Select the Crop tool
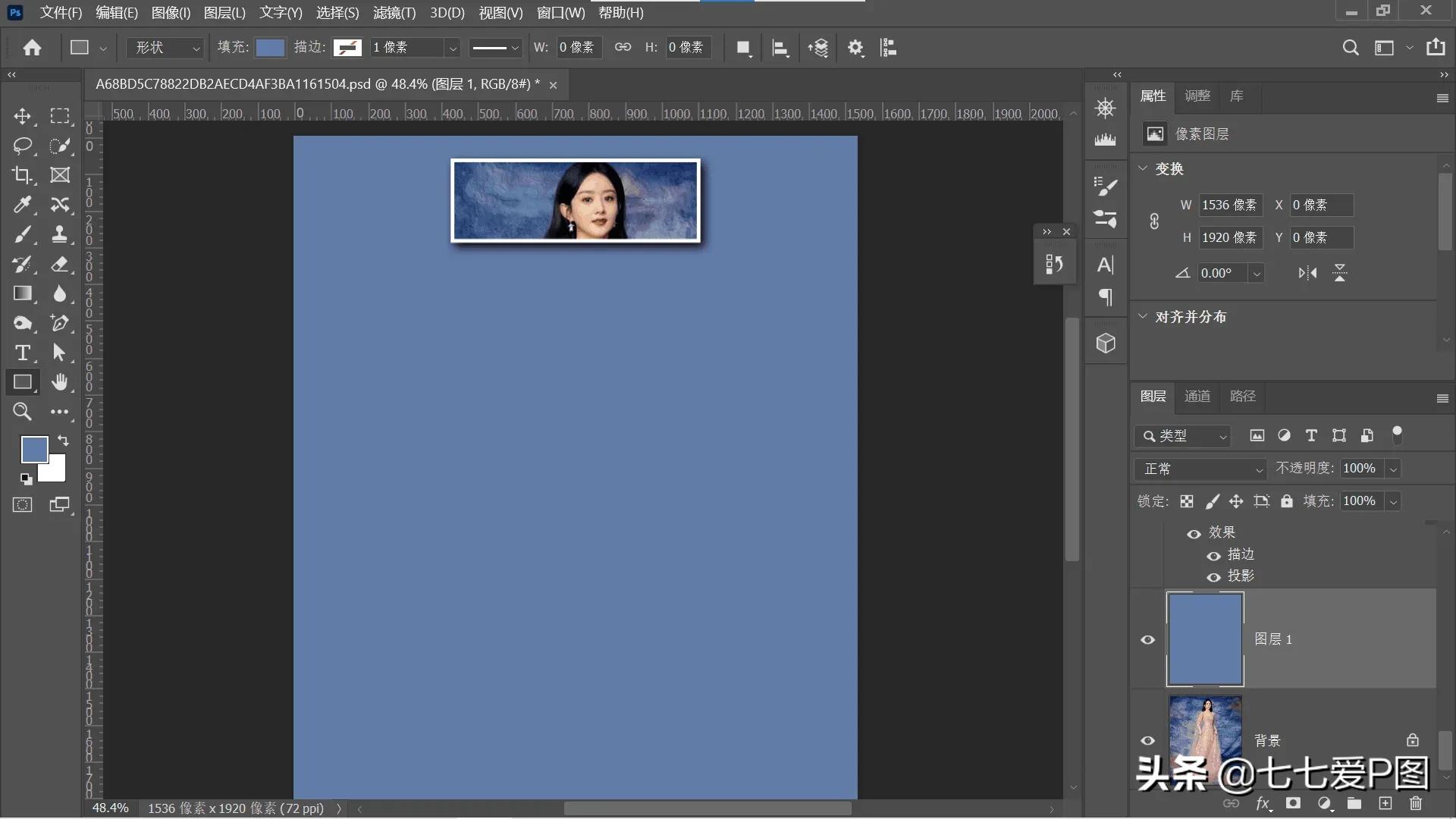The image size is (1456, 819). (22, 175)
